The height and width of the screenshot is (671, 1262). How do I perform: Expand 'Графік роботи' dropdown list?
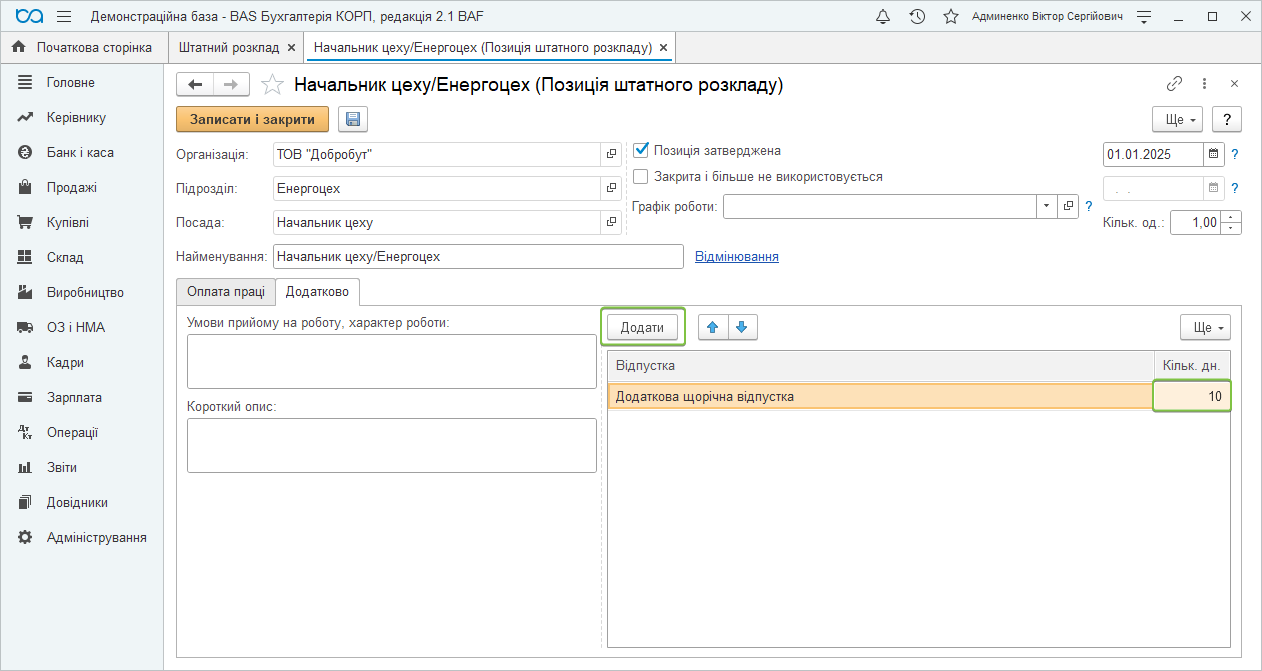(1046, 206)
